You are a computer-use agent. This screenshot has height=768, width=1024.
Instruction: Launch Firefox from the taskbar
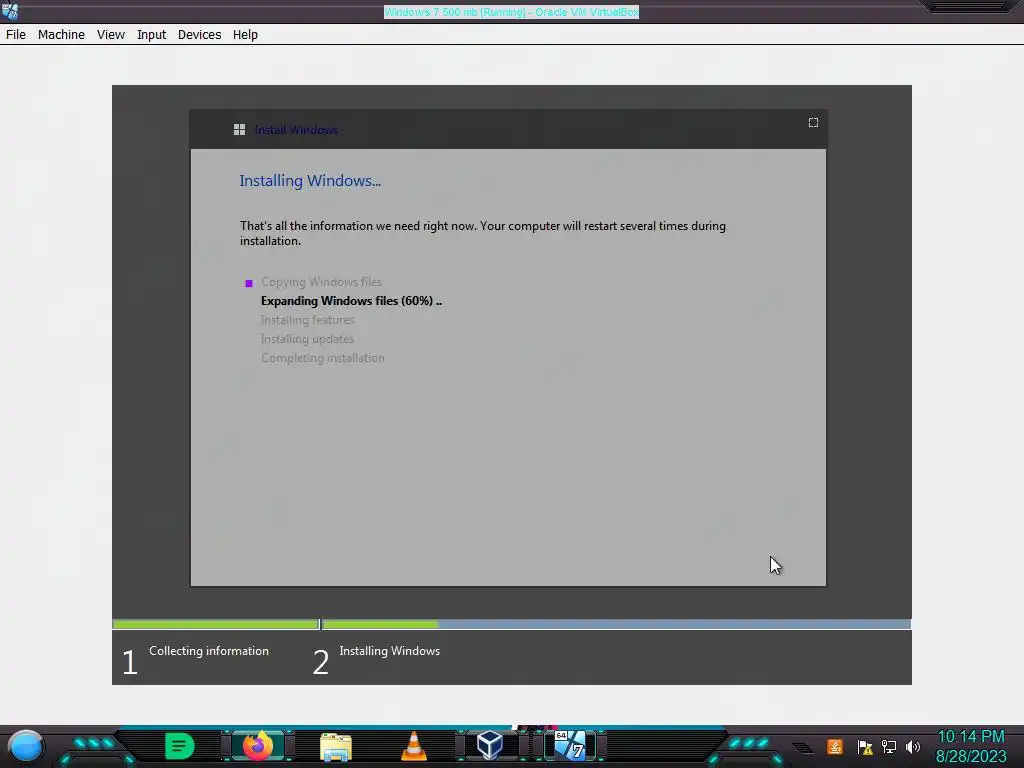257,746
